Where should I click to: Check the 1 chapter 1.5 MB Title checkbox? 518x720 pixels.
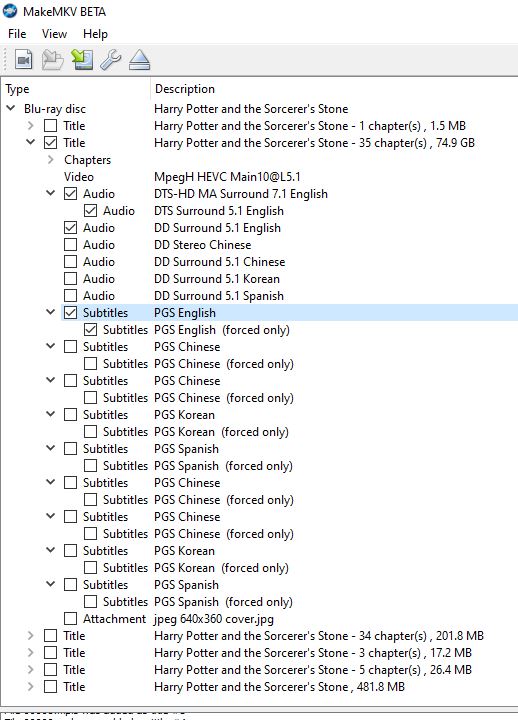coord(51,126)
